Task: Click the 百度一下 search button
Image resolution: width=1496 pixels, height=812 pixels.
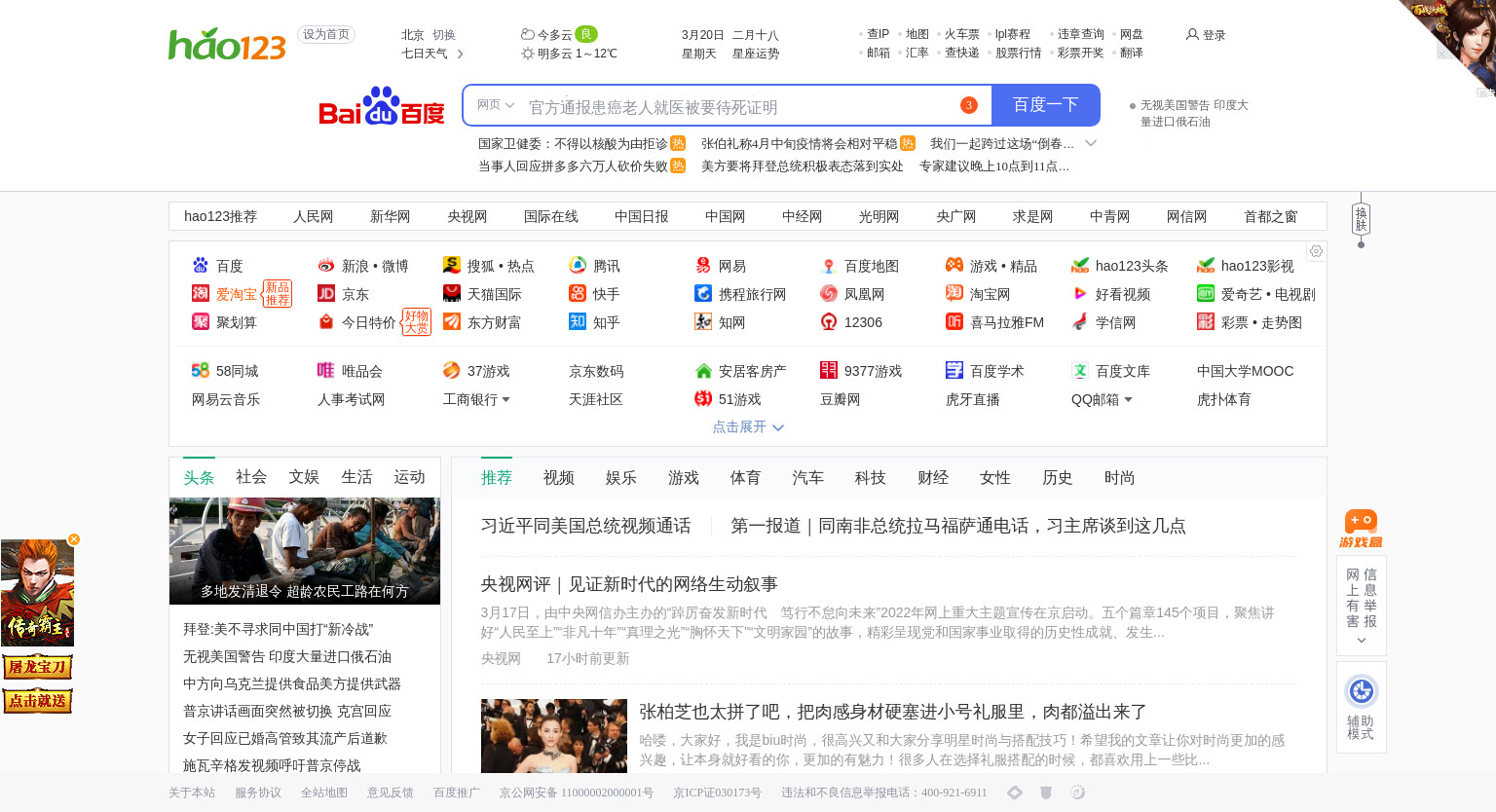Action: [x=1045, y=105]
